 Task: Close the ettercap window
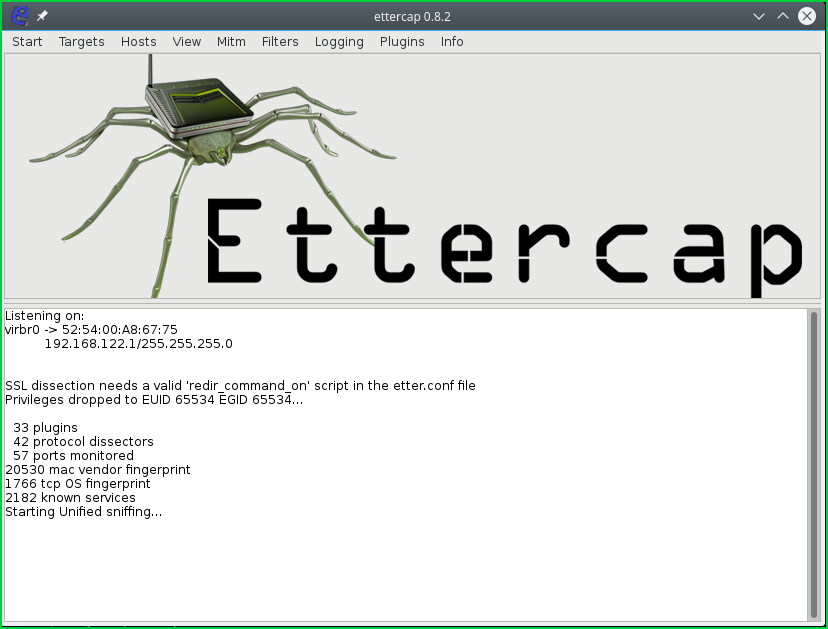coord(806,16)
